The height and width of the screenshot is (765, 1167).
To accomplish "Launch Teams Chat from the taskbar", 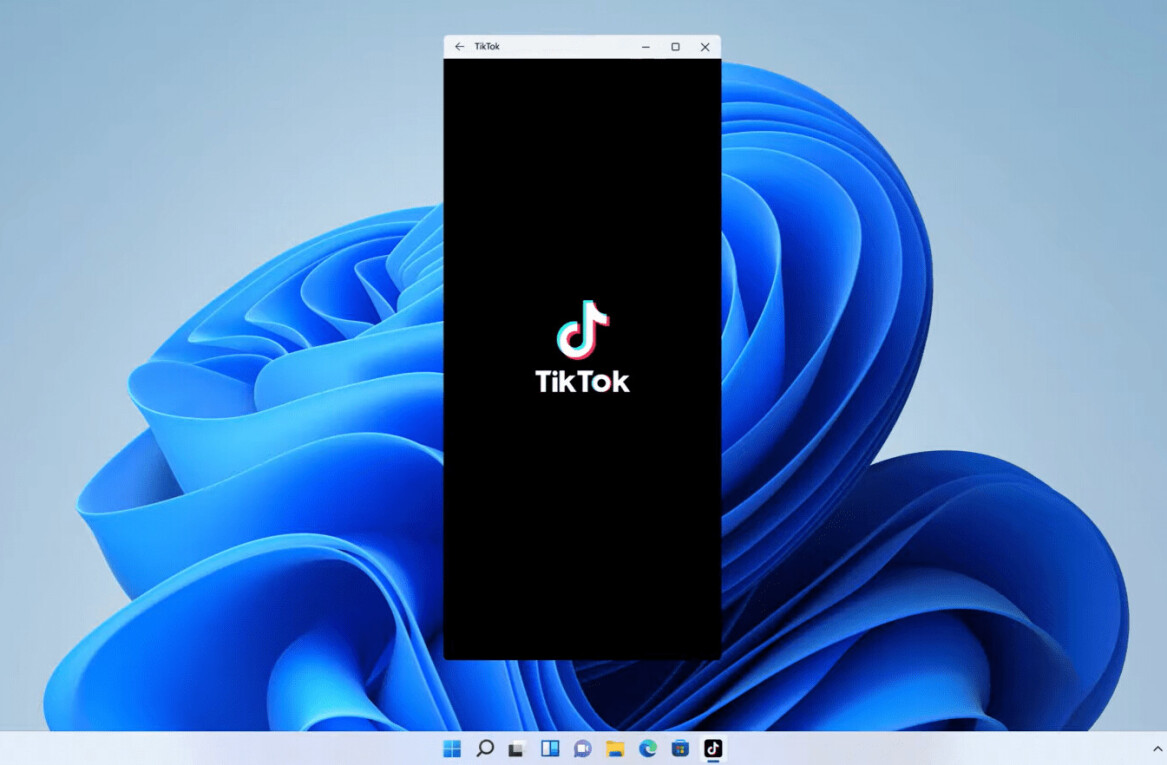I will (x=582, y=748).
